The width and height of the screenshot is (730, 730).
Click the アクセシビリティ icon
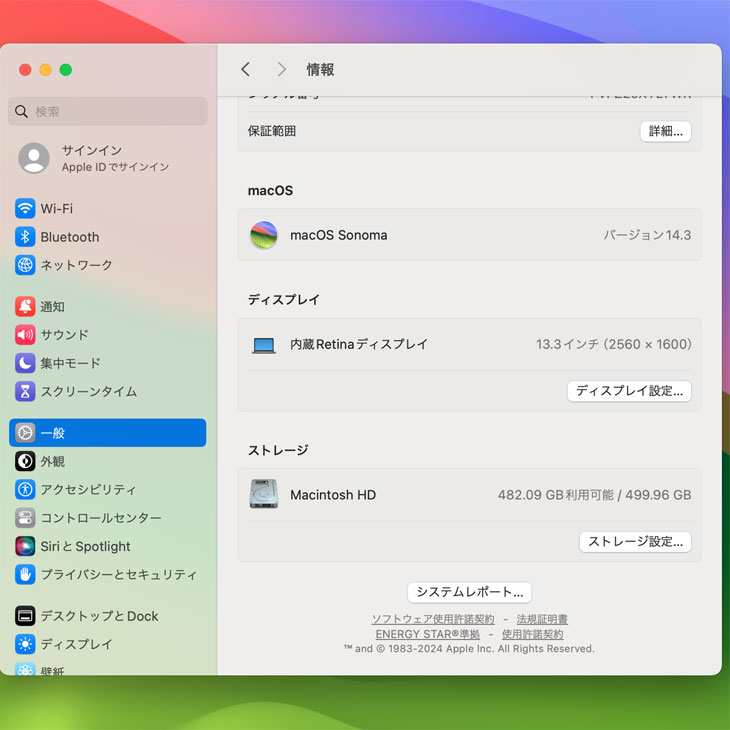click(25, 490)
